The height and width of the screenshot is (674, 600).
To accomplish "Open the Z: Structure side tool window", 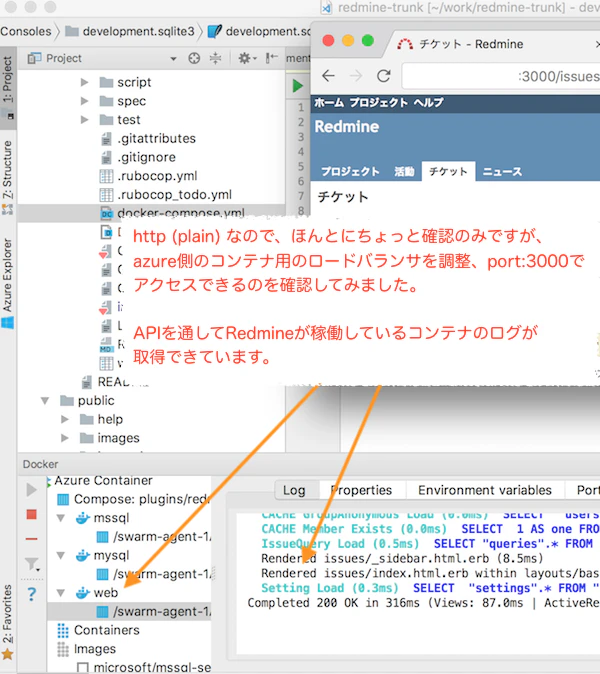I will 8,176.
